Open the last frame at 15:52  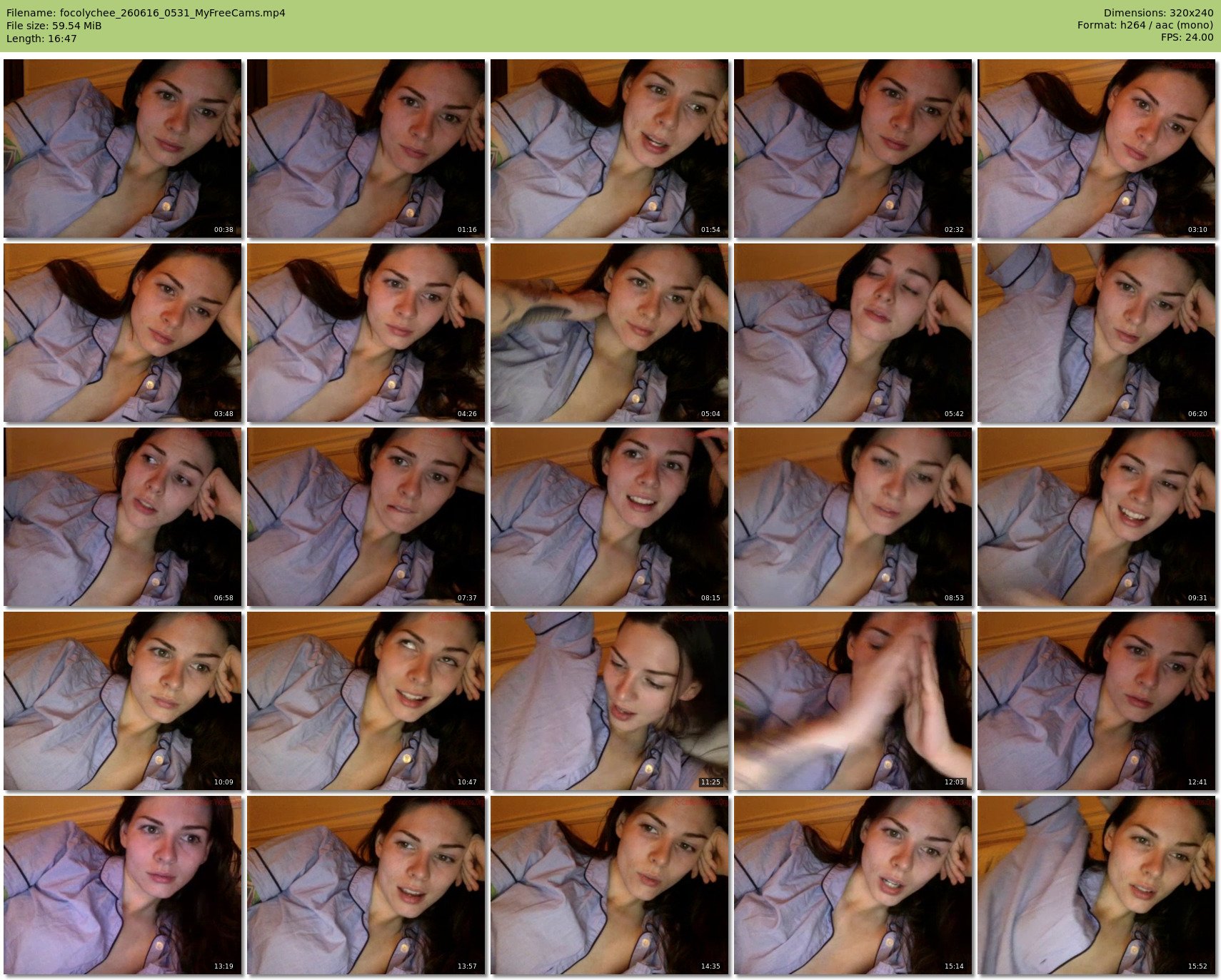point(1097,885)
